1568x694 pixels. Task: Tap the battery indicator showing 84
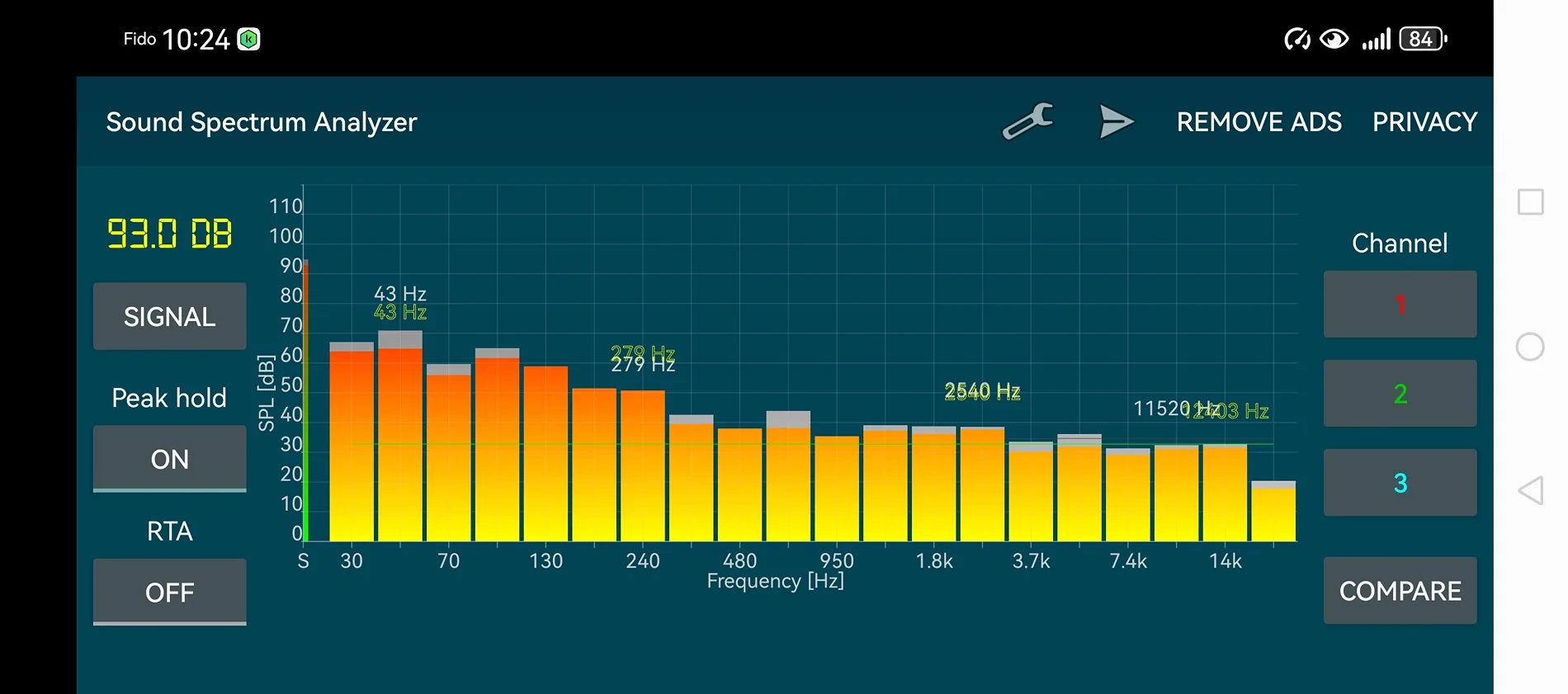(1423, 39)
